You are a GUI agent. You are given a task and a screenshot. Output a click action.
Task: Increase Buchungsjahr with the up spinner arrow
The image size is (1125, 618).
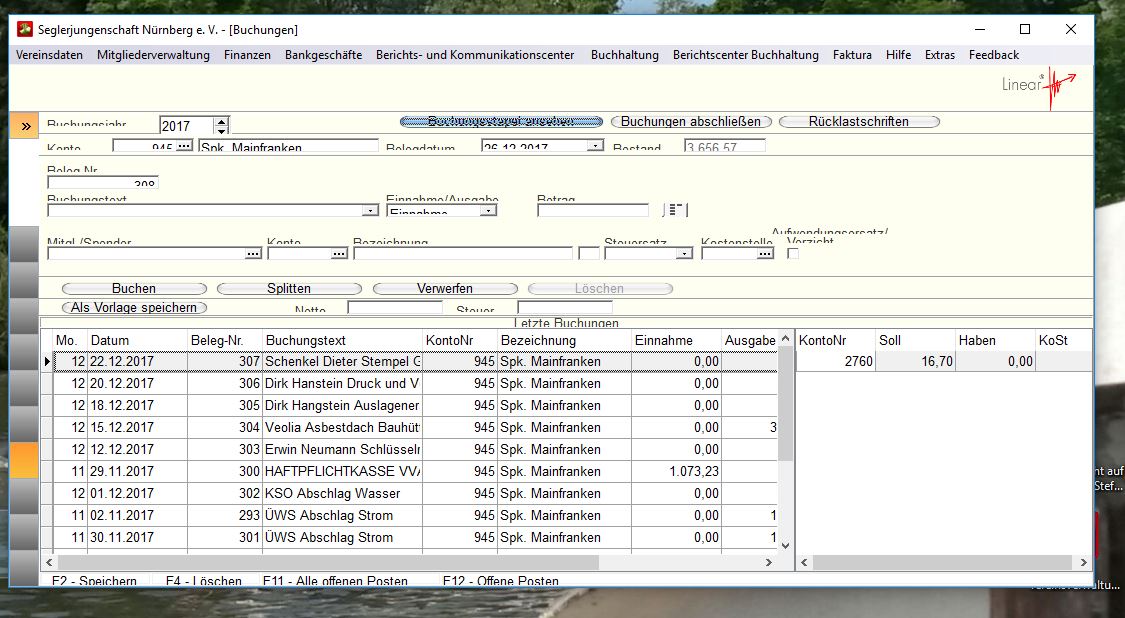[x=221, y=121]
